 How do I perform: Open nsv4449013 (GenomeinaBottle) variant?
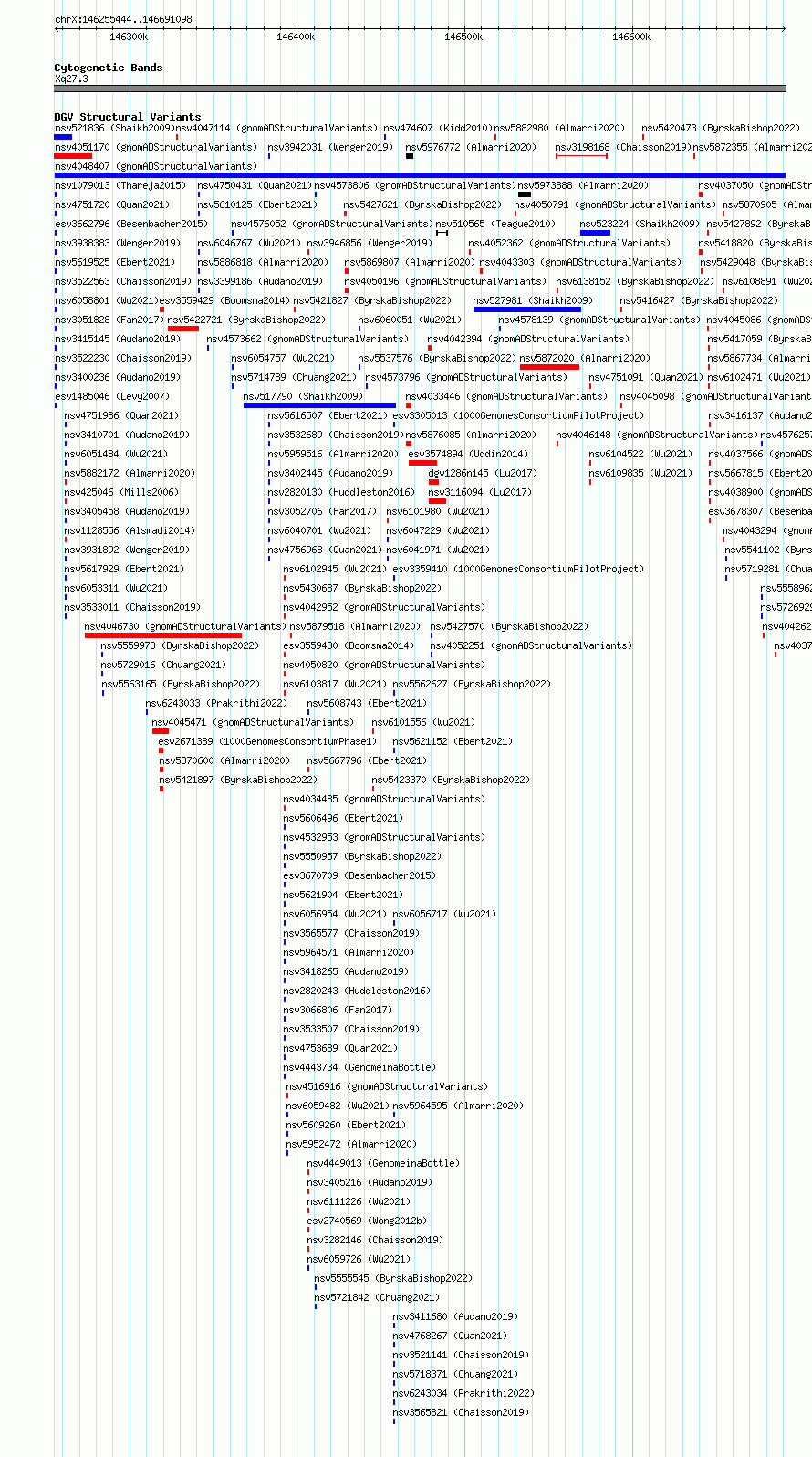(383, 1164)
